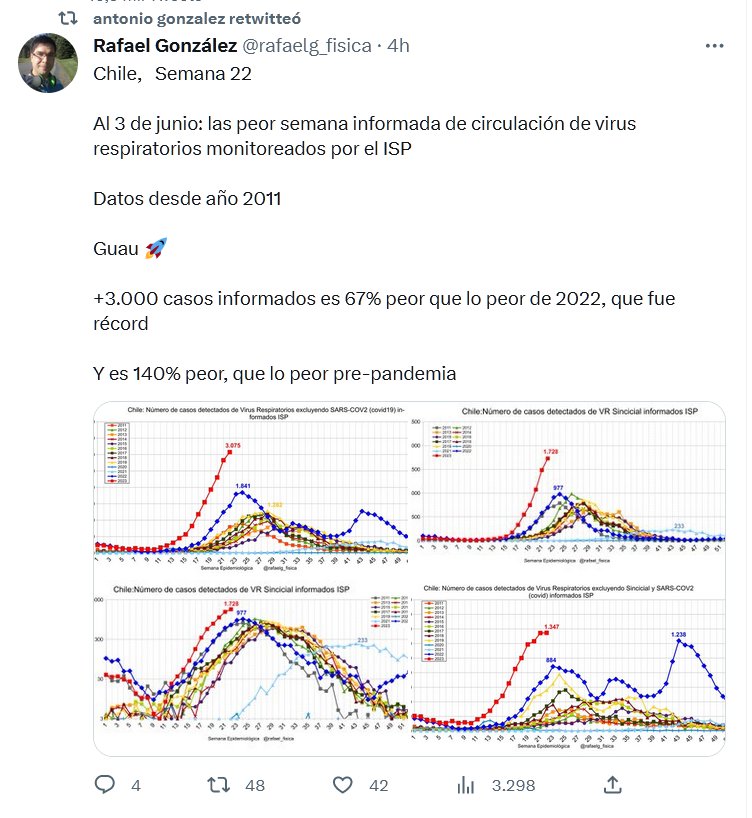The height and width of the screenshot is (818, 752).
Task: Click the reply count of 4
Action: 136,786
